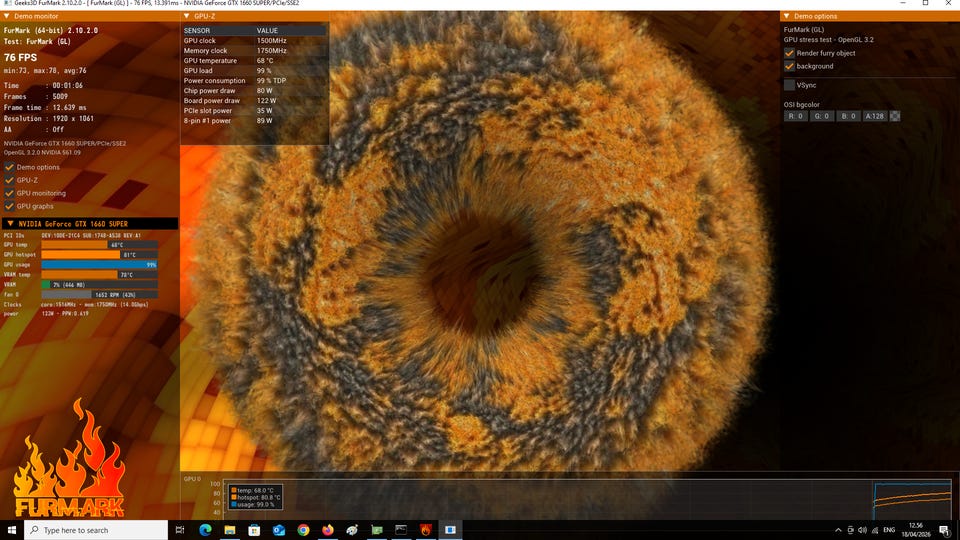Click the GPU 0 graph legend box
The height and width of the screenshot is (540, 960).
(255, 497)
